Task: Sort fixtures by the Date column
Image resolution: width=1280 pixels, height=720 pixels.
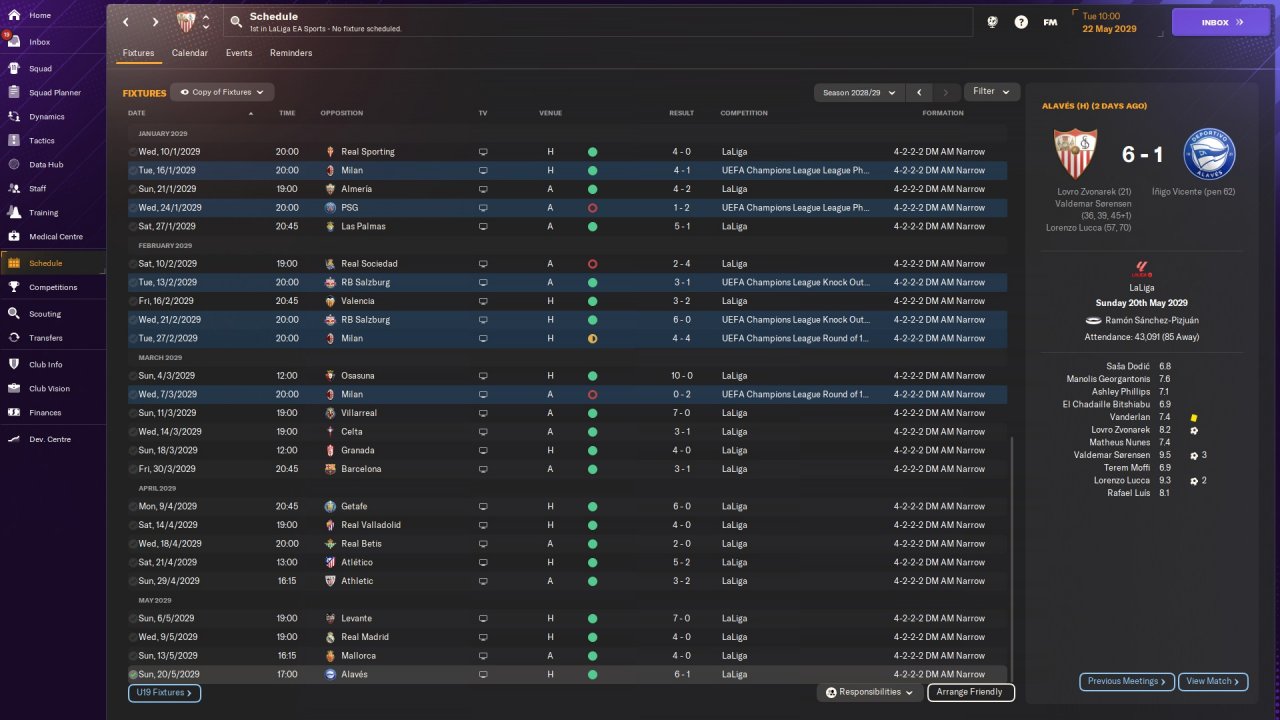Action: 137,113
